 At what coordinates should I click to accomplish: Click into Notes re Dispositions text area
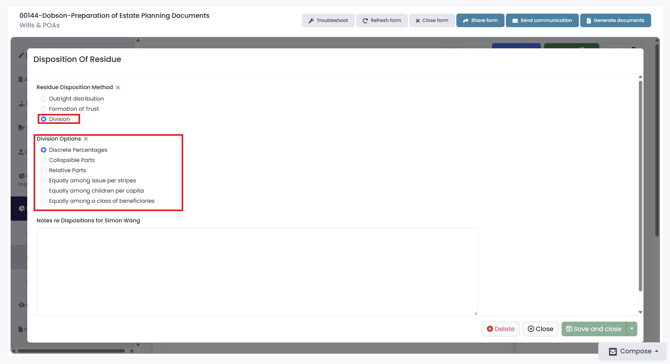pyautogui.click(x=257, y=272)
